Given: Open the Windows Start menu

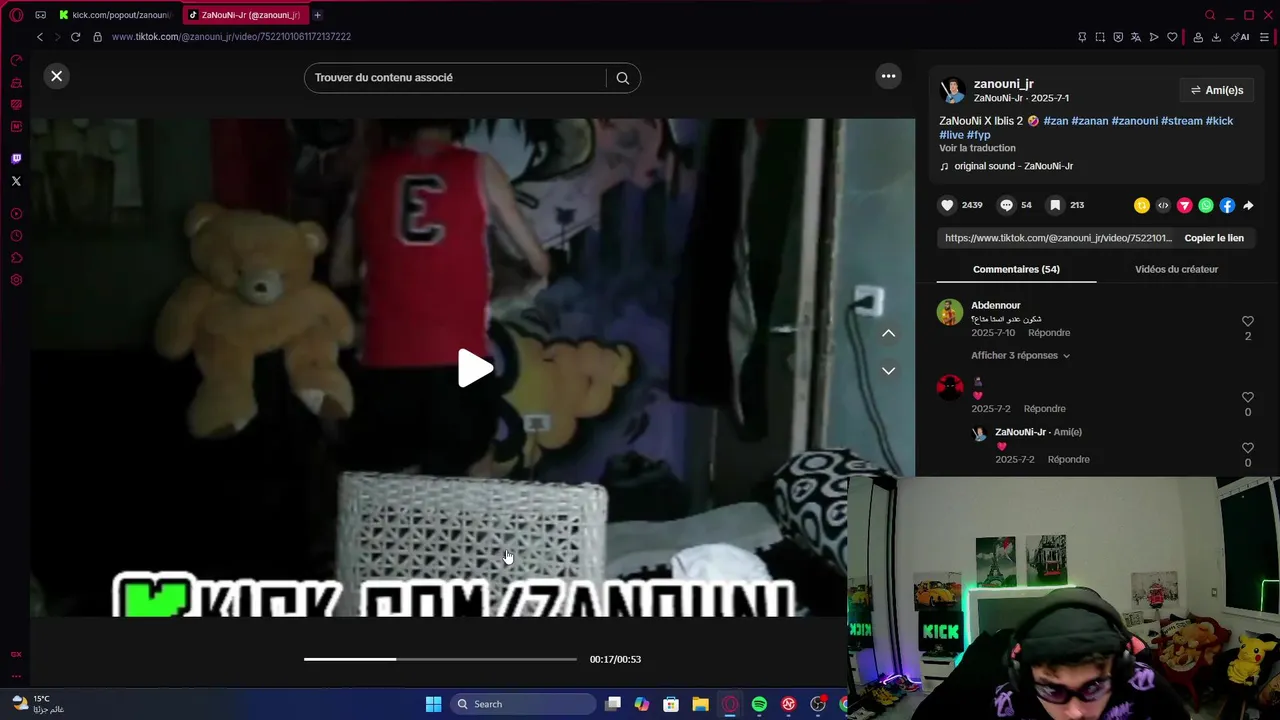Looking at the screenshot, I should (x=433, y=704).
